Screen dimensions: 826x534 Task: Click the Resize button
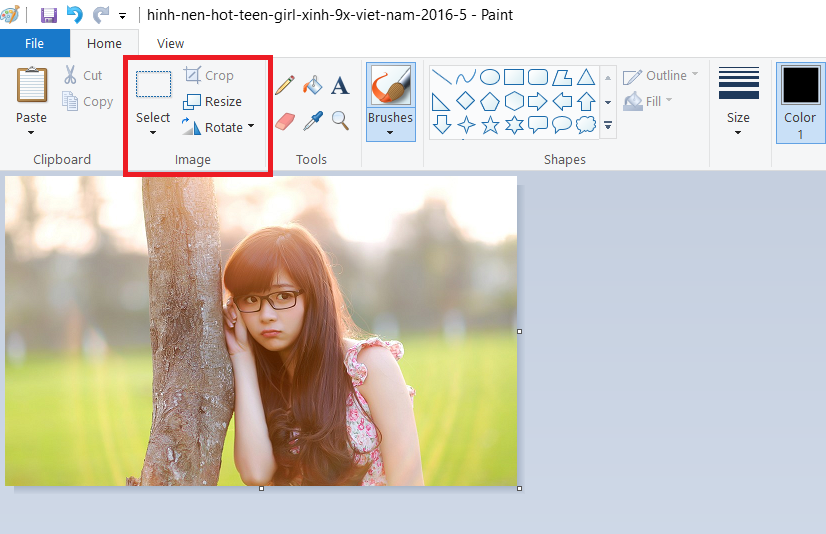pyautogui.click(x=213, y=101)
